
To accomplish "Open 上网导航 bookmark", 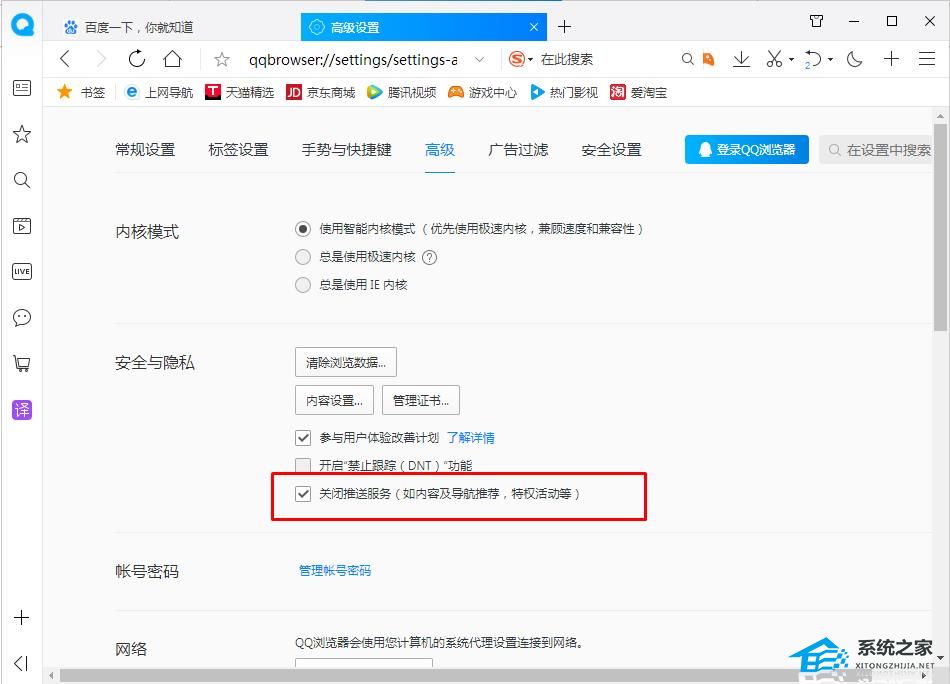I will [x=159, y=92].
